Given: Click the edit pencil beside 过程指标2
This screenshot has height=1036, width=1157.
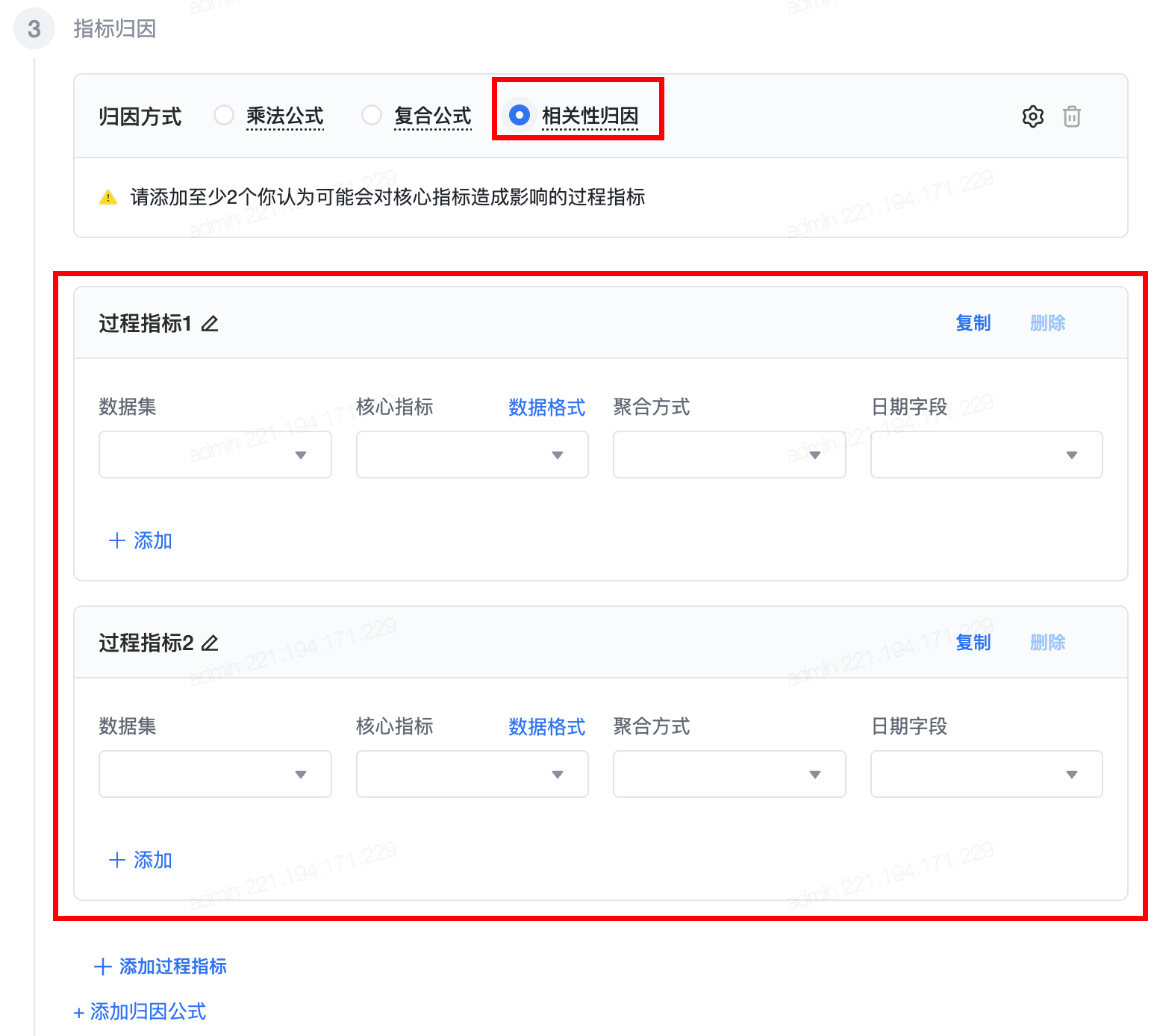Looking at the screenshot, I should point(210,643).
